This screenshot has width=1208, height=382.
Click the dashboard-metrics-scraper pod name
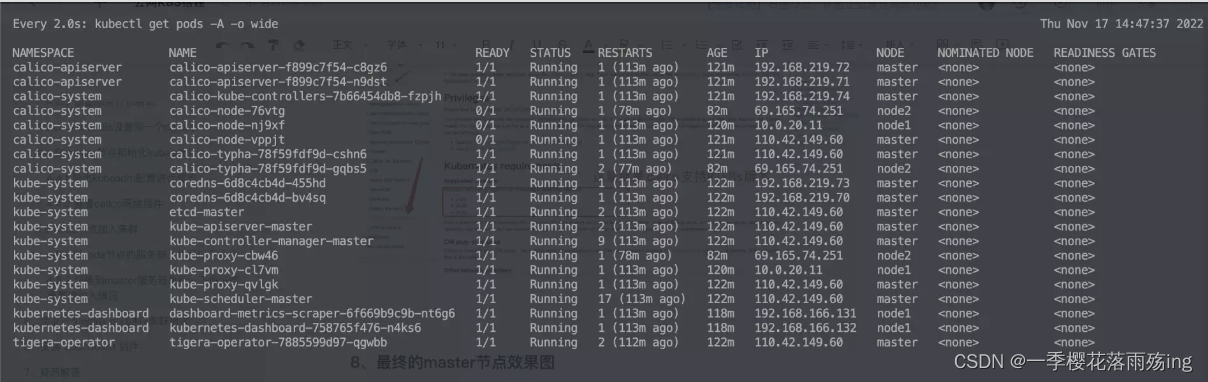(x=312, y=313)
